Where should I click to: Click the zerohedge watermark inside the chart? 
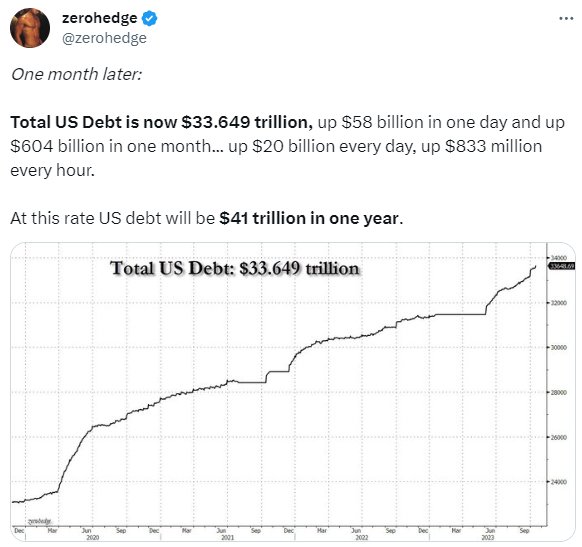pyautogui.click(x=39, y=521)
